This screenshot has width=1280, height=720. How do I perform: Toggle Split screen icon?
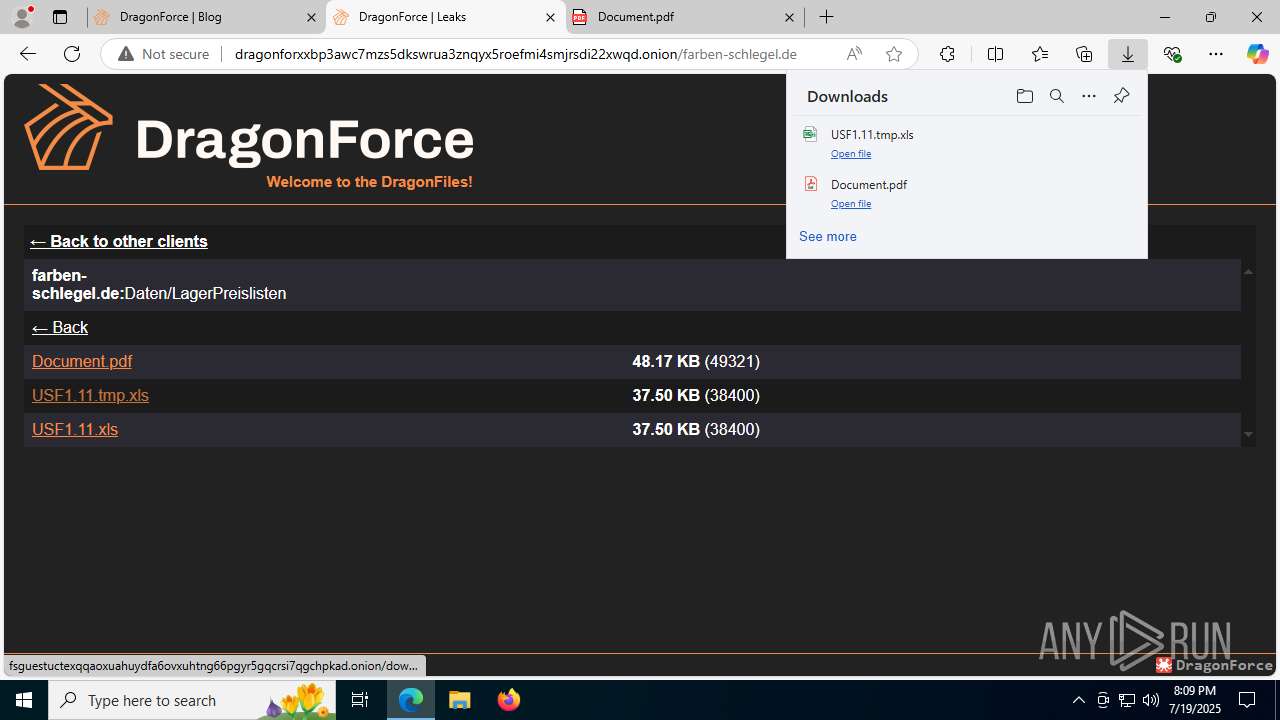point(995,54)
